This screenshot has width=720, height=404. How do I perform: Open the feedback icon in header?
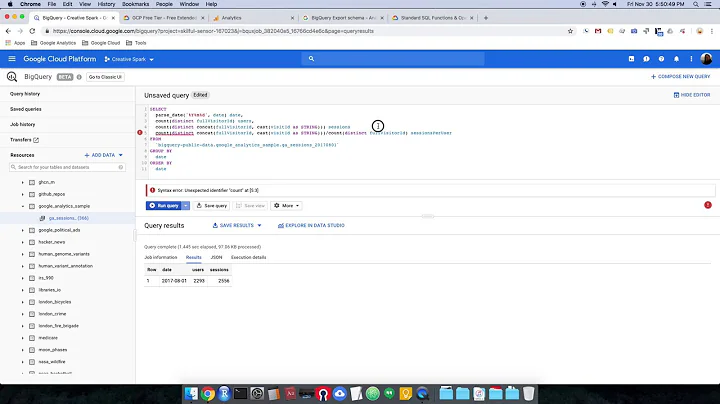click(646, 59)
